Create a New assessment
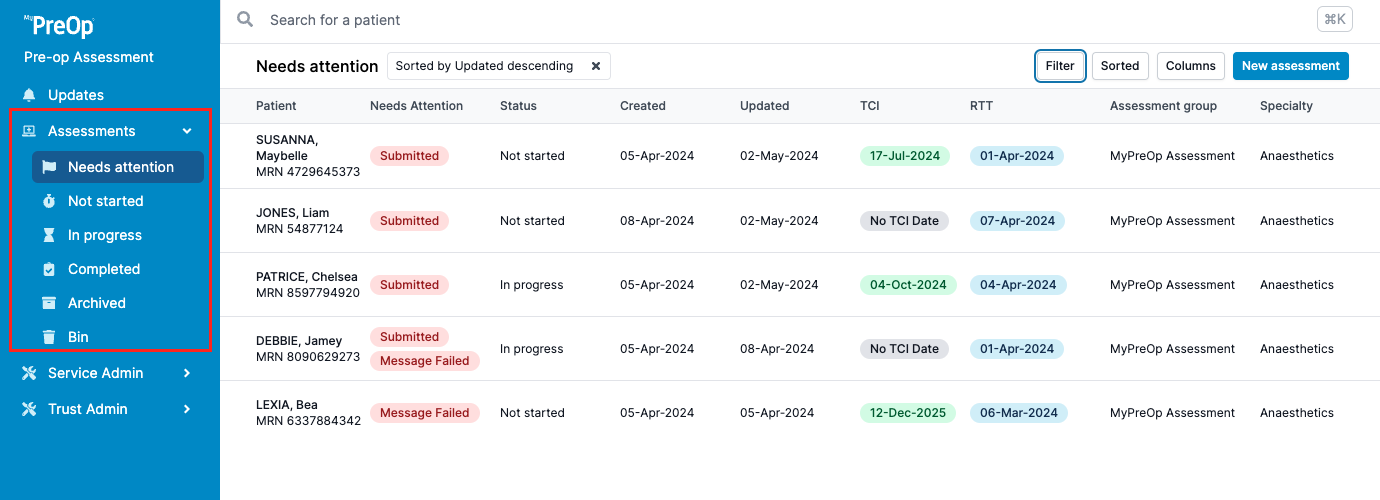This screenshot has width=1380, height=500. (1290, 66)
